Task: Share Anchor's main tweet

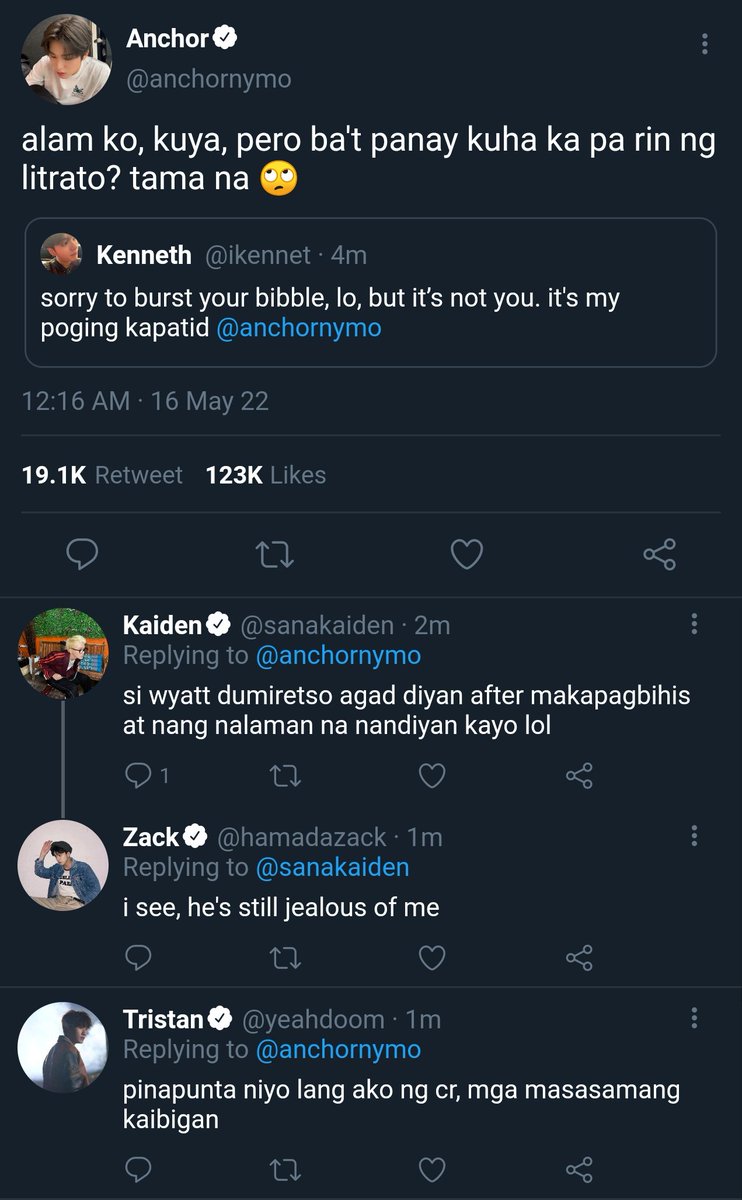Action: coord(659,554)
